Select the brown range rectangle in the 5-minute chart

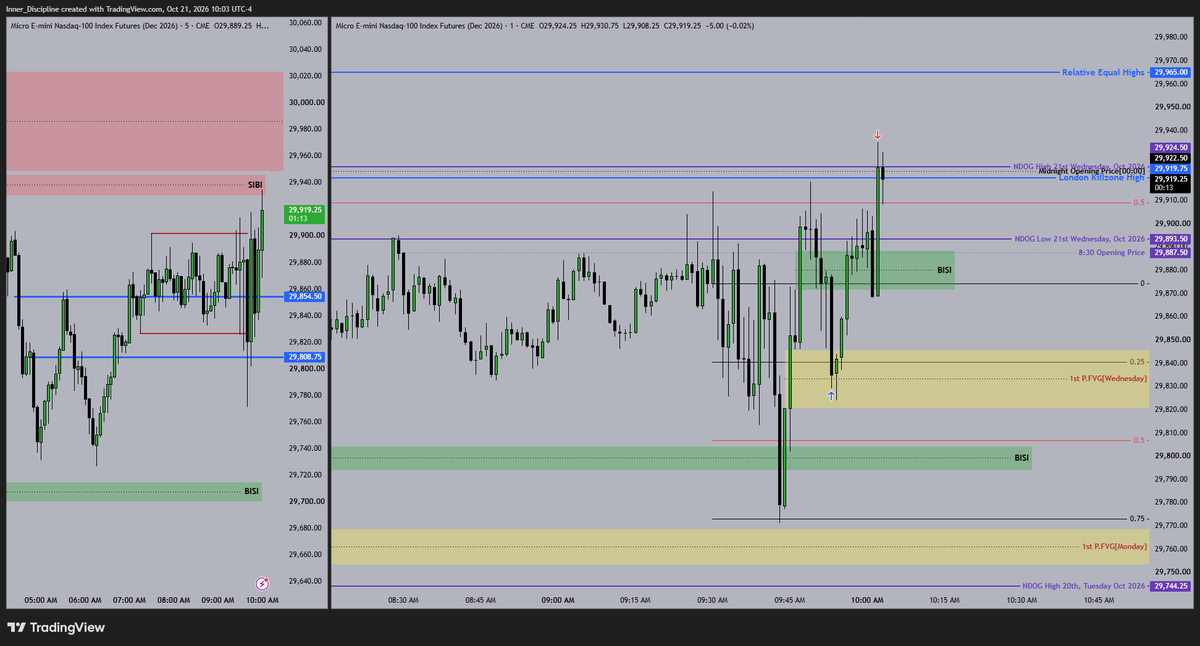tap(193, 283)
